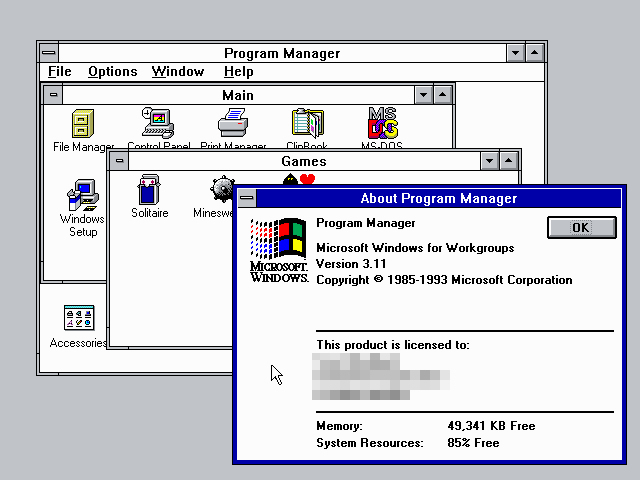Click the Hearts game icon

pyautogui.click(x=298, y=179)
